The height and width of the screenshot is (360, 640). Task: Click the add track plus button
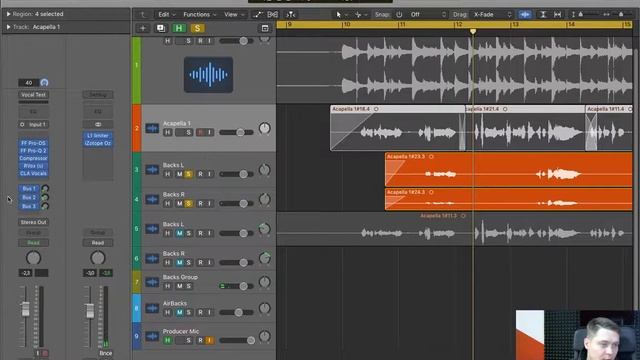[142, 28]
